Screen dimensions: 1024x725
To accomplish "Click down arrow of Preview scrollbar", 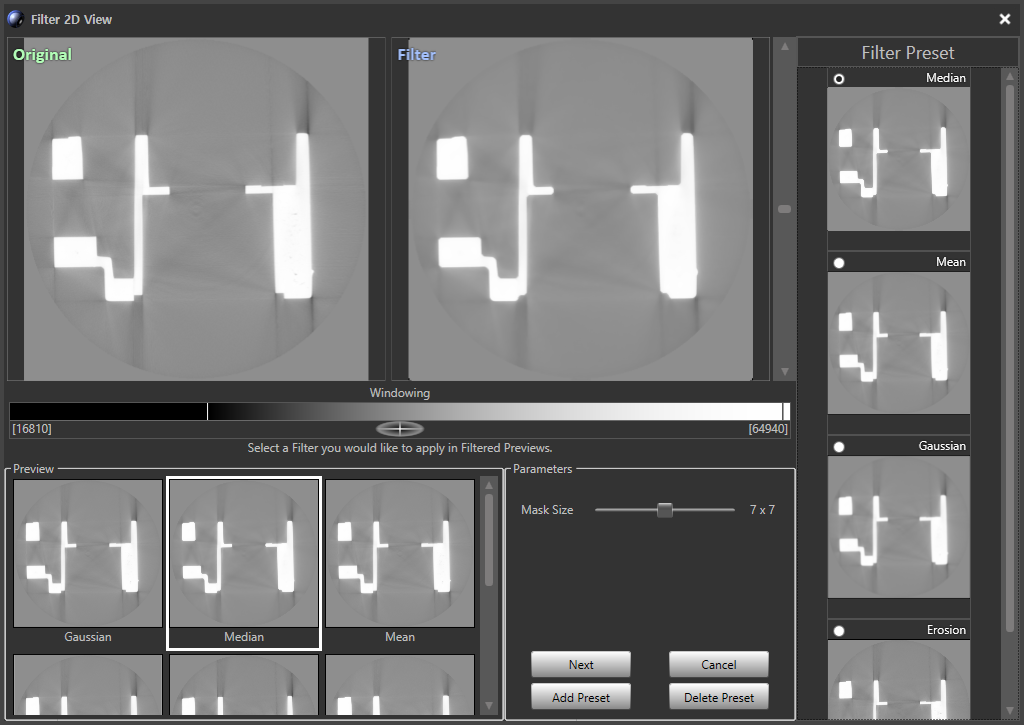I will [x=488, y=706].
